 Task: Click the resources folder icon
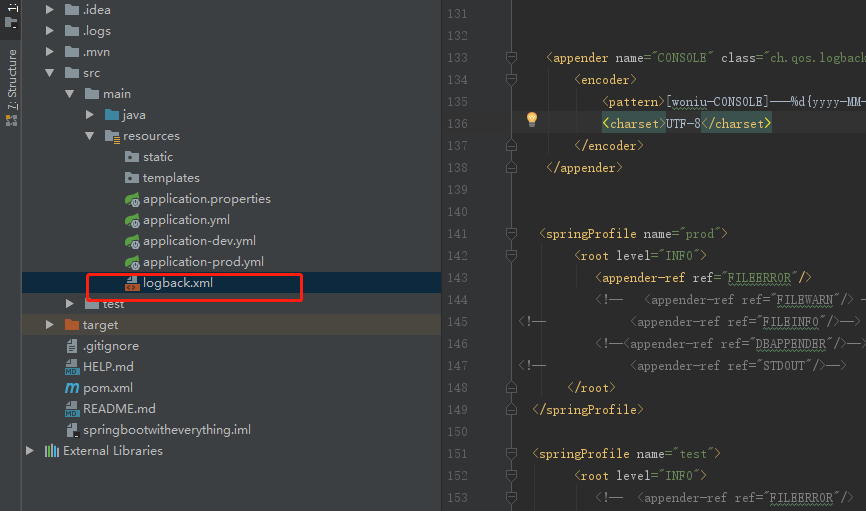(112, 136)
